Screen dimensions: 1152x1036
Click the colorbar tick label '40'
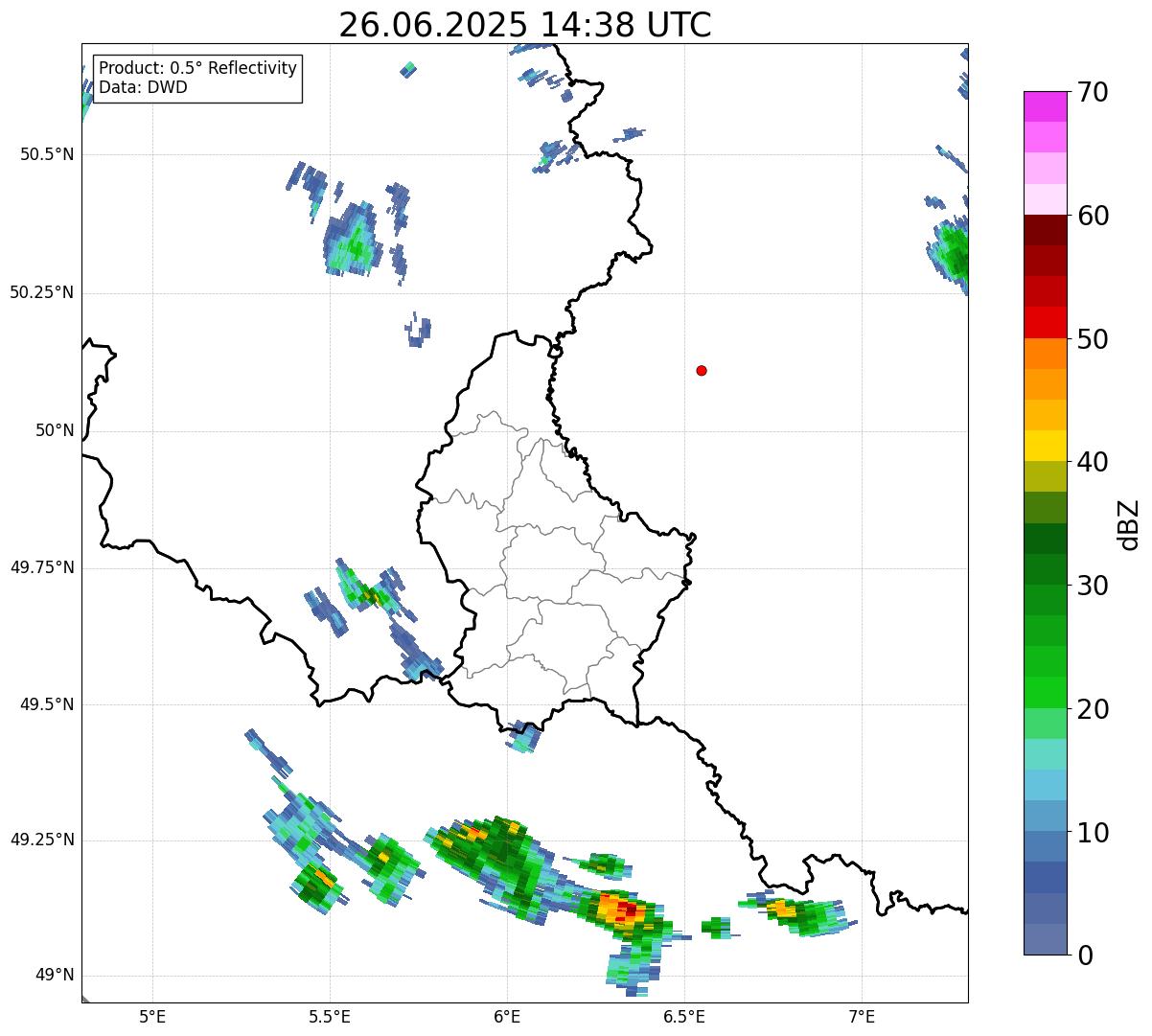coord(1093,462)
